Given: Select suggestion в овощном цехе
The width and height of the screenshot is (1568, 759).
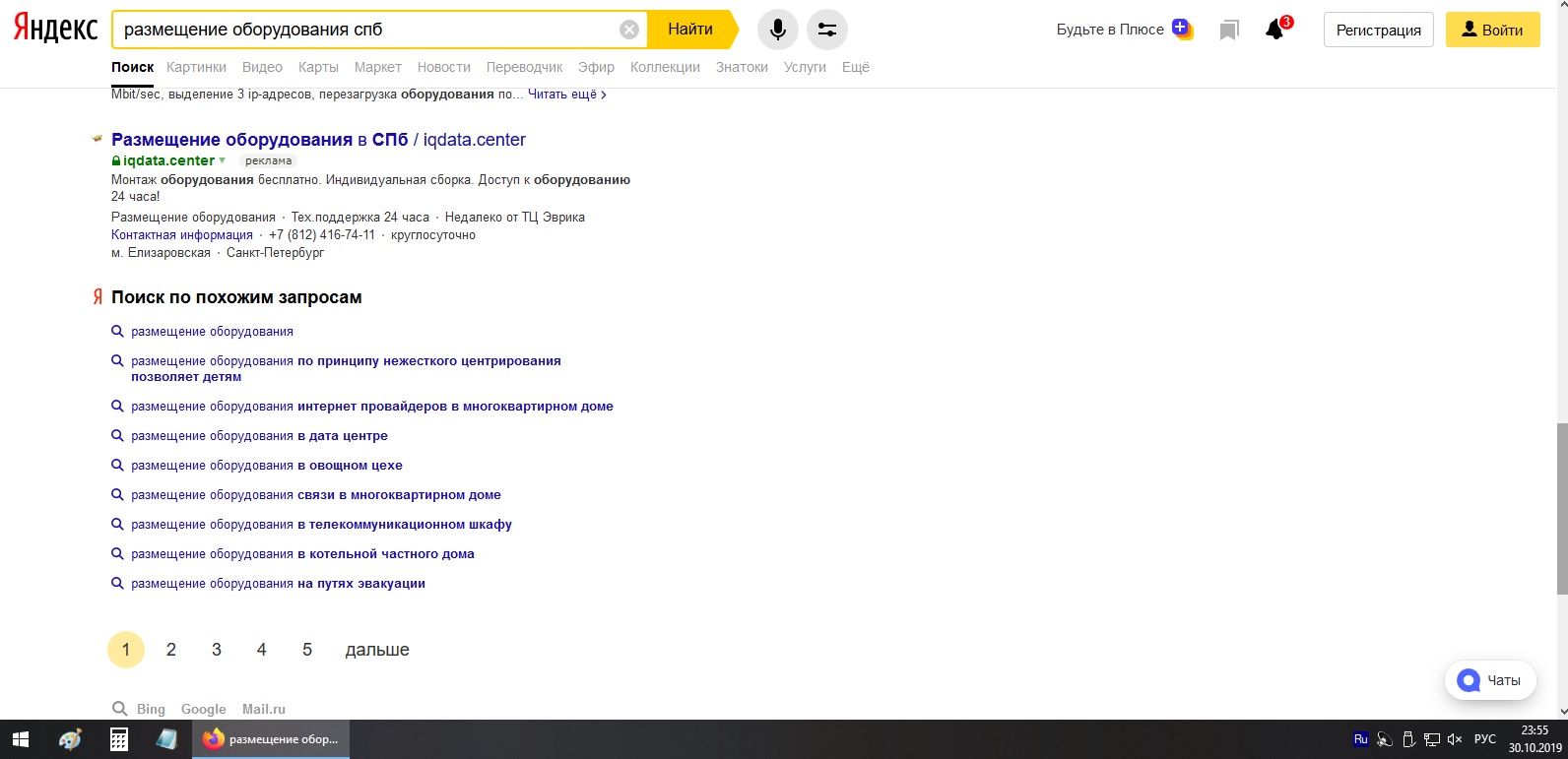Looking at the screenshot, I should pos(267,466).
